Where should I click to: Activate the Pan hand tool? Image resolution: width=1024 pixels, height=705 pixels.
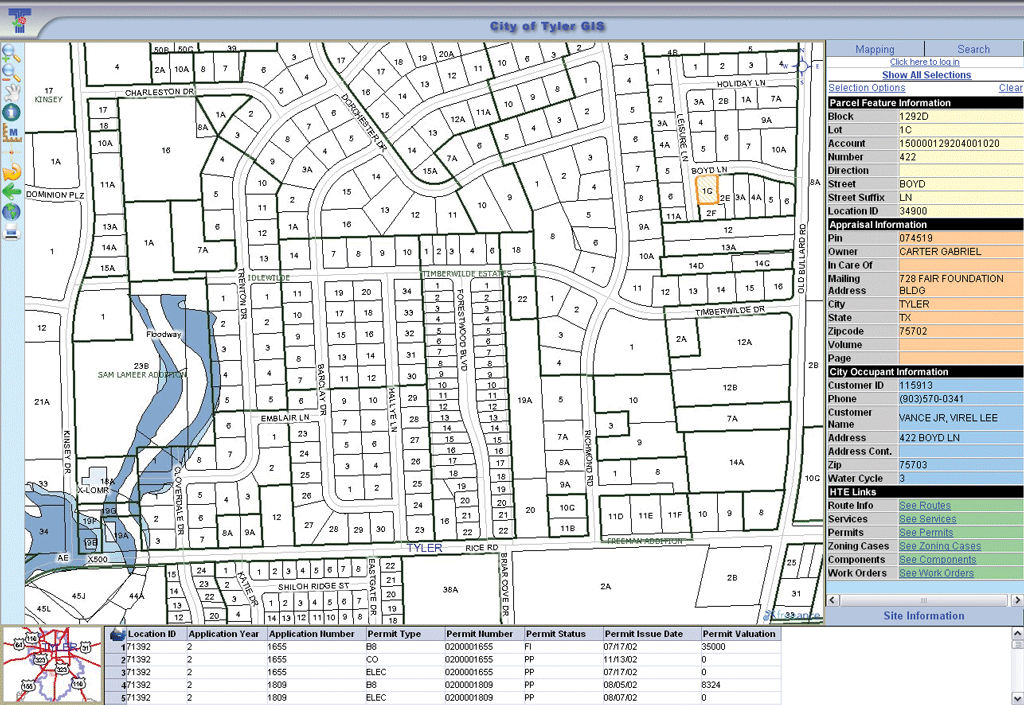coord(12,92)
